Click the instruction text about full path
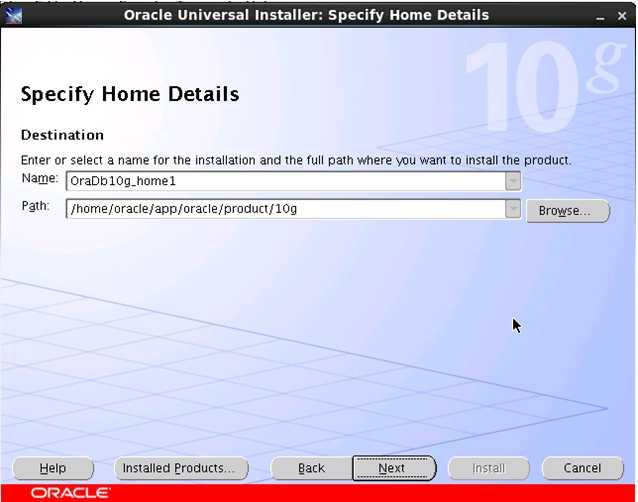 (x=296, y=160)
